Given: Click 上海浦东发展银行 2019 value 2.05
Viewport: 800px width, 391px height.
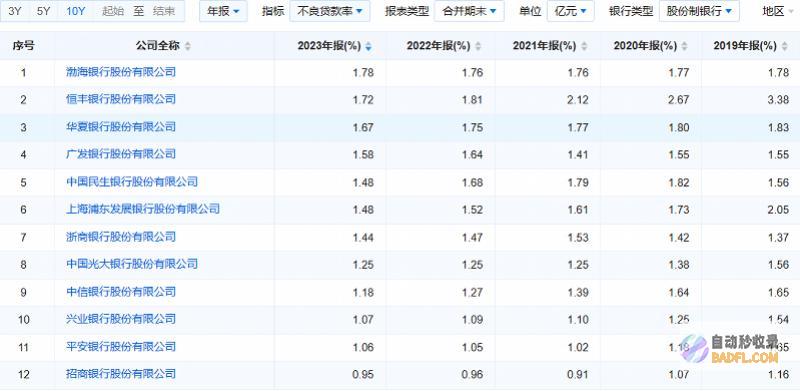Looking at the screenshot, I should point(778,209).
